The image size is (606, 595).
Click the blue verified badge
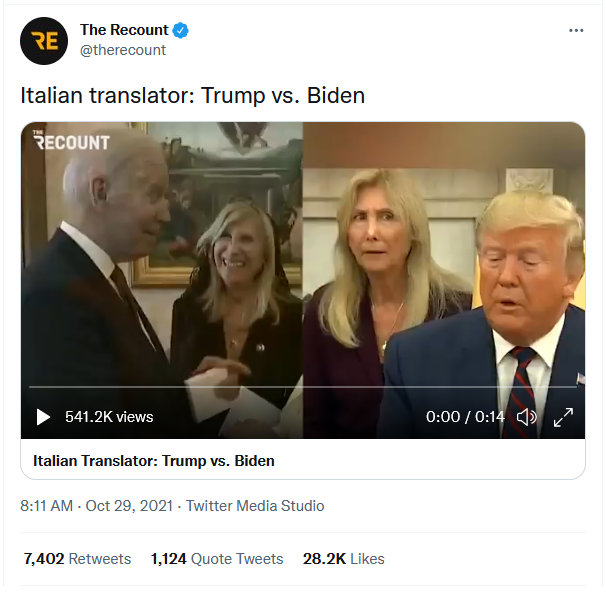point(180,30)
